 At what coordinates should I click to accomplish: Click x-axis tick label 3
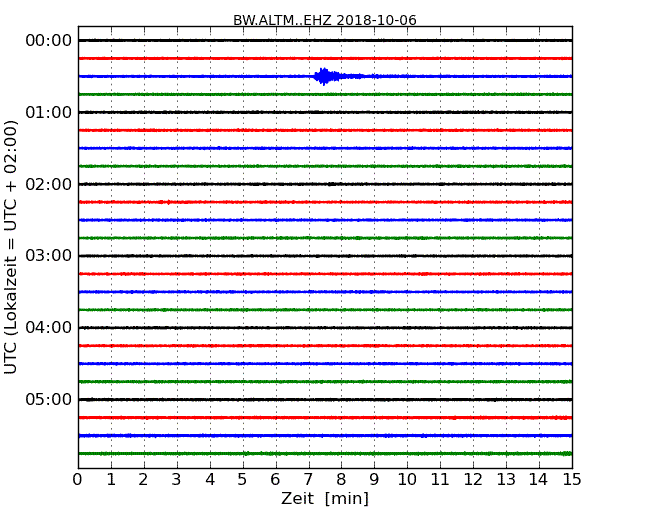[x=177, y=480]
